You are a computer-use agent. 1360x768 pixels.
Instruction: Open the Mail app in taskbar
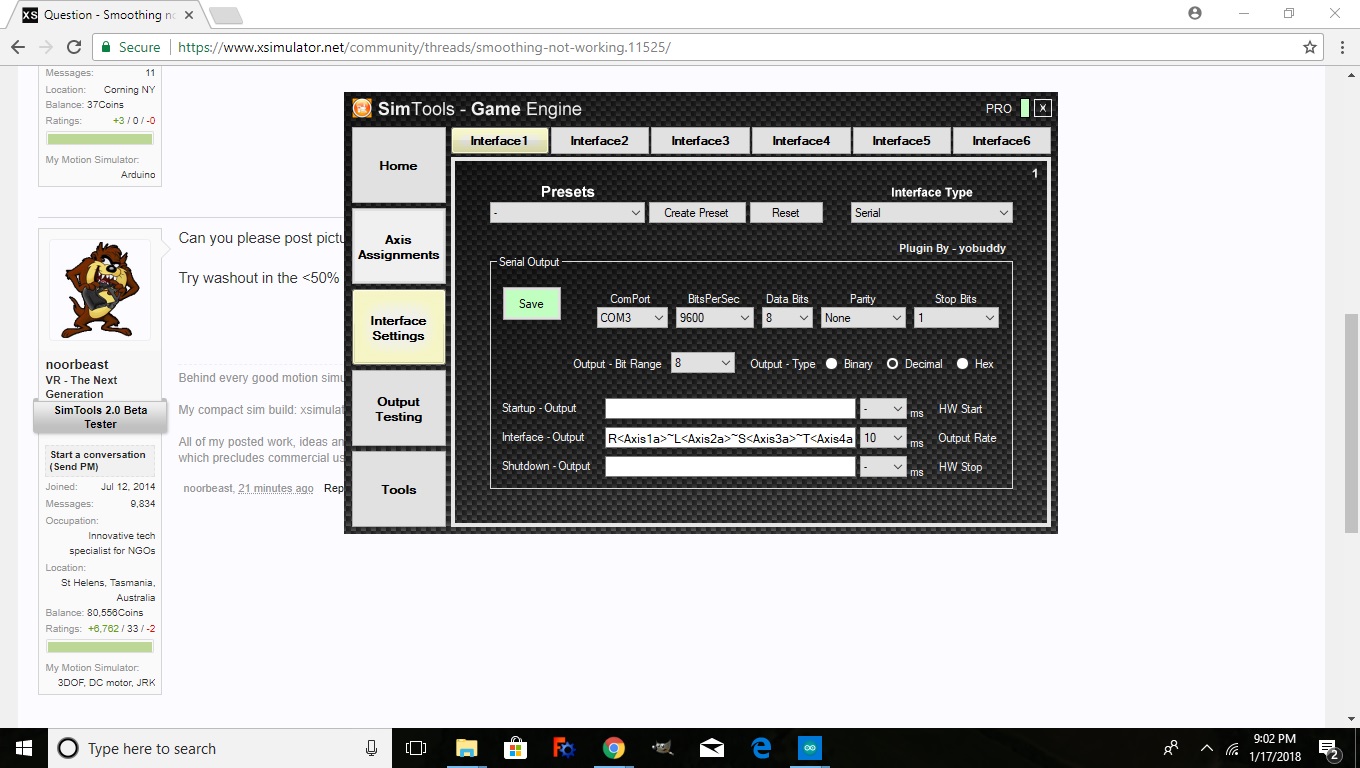(x=712, y=748)
